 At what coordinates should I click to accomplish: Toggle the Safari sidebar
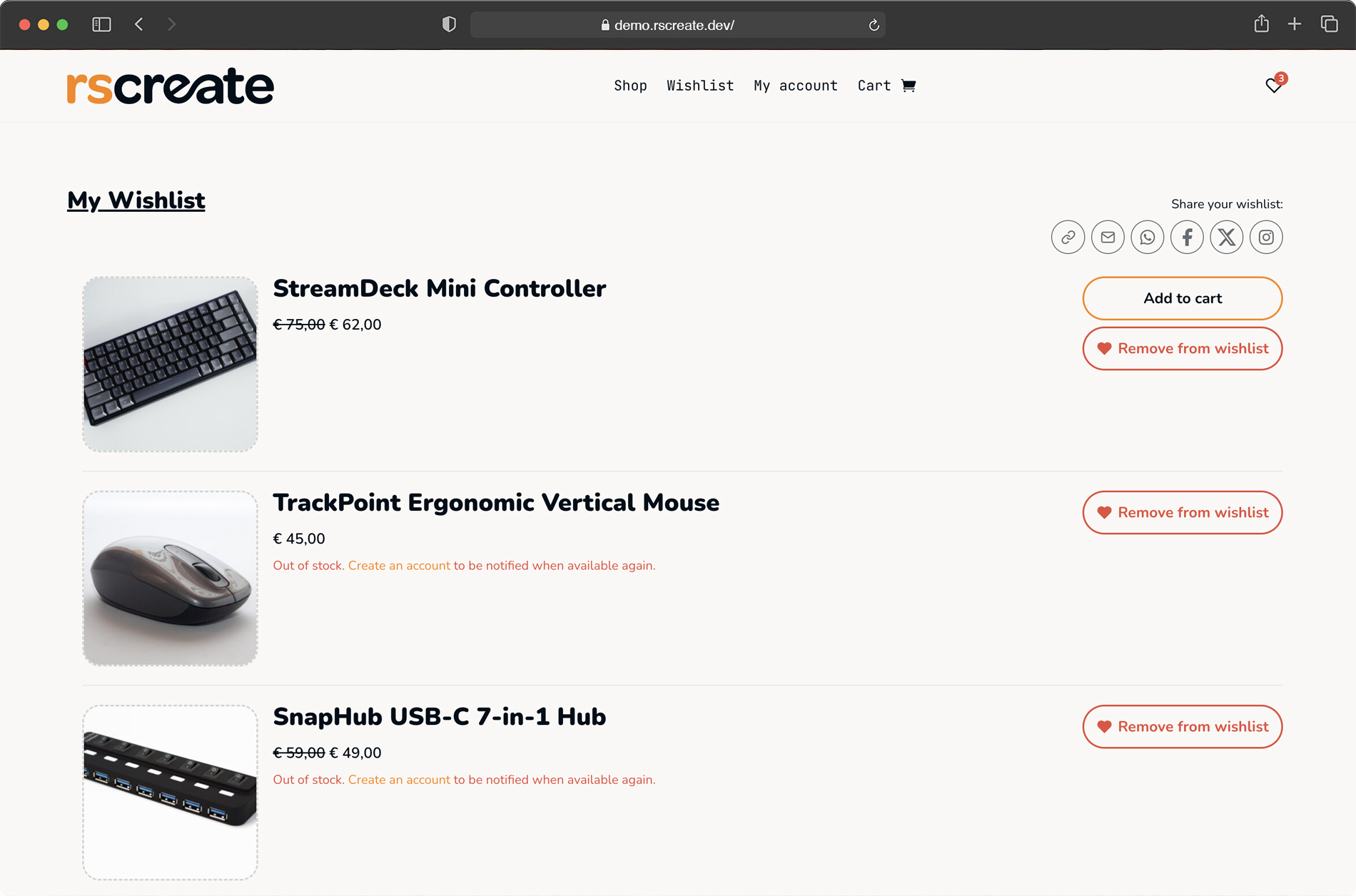(x=101, y=25)
